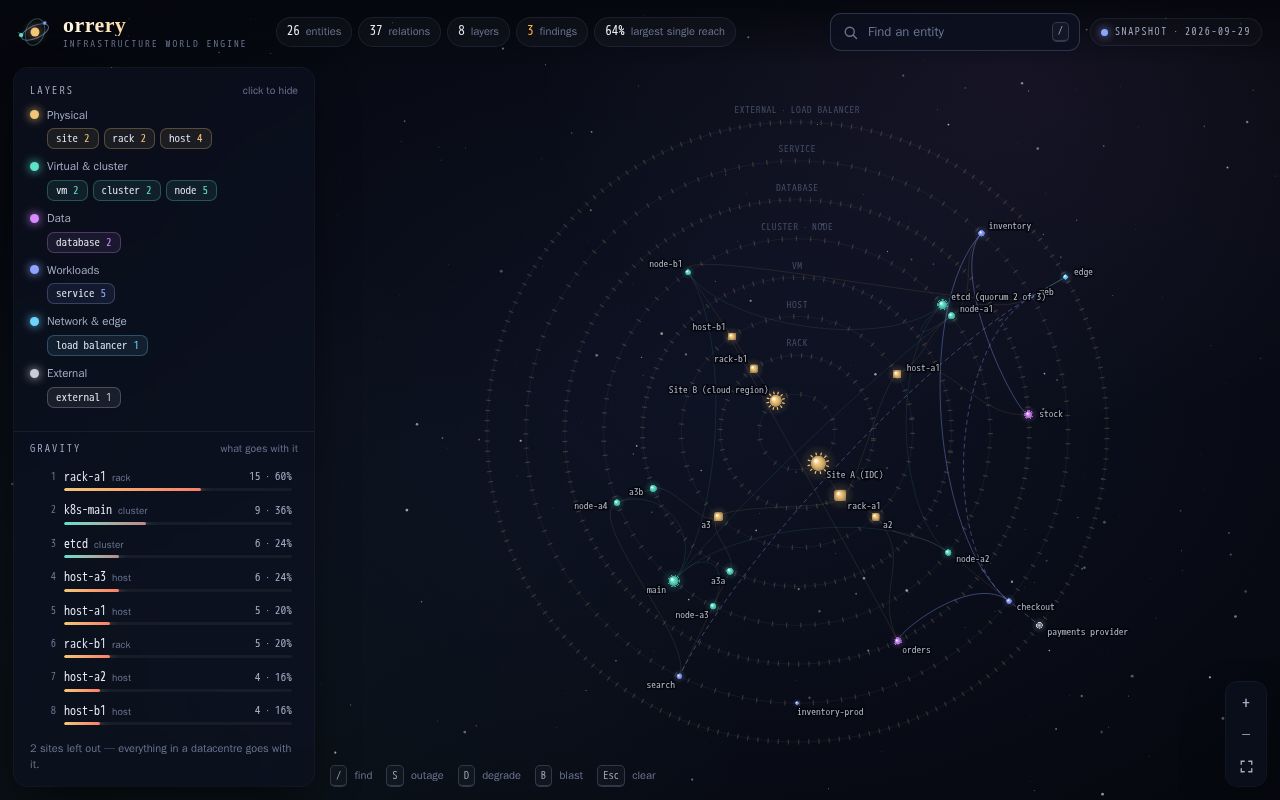1280x800 pixels.
Task: Select the stock database node
Action: tap(1028, 414)
